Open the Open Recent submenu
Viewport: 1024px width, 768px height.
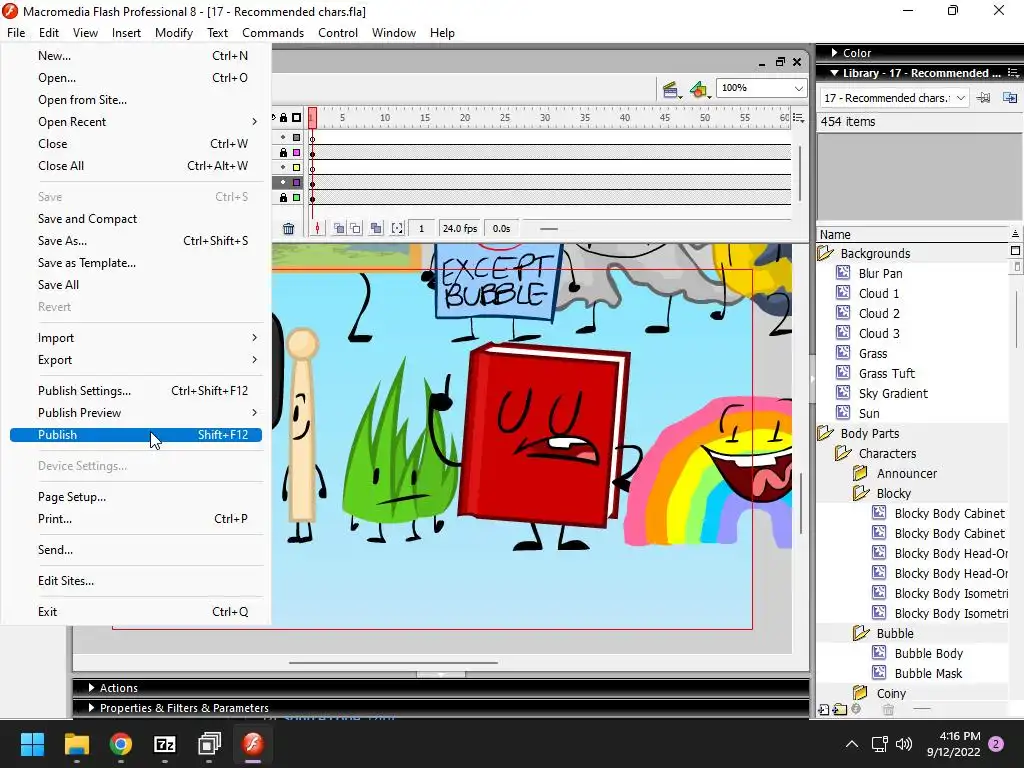click(136, 121)
